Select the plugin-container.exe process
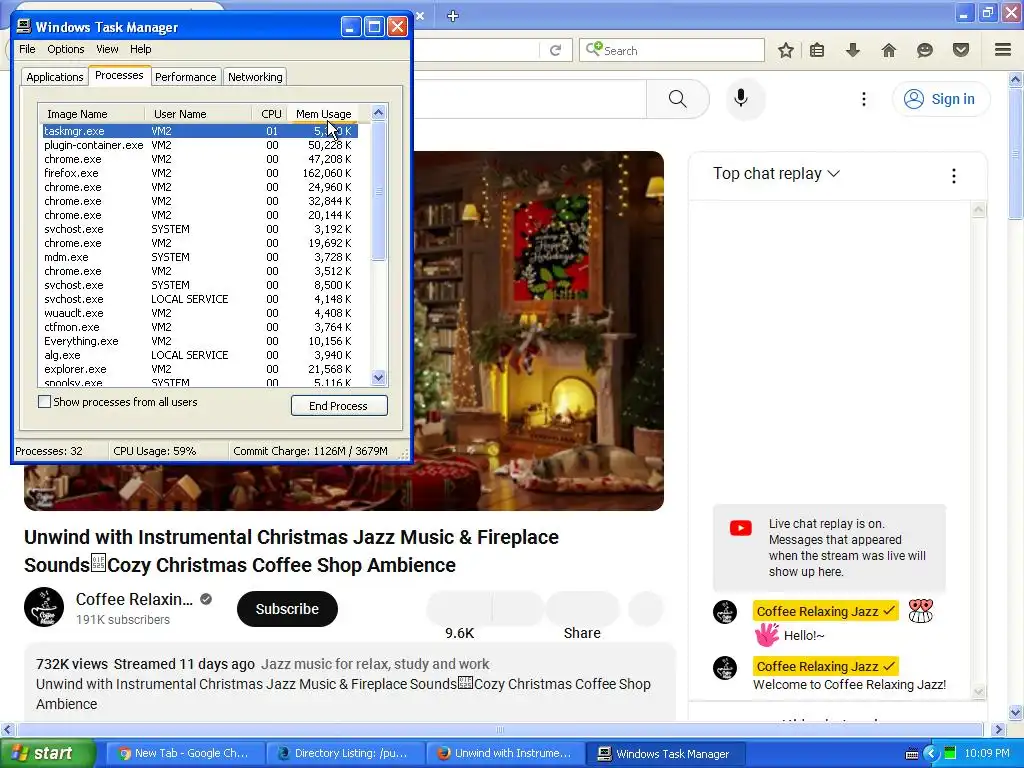Viewport: 1024px width, 768px height. tap(200, 145)
